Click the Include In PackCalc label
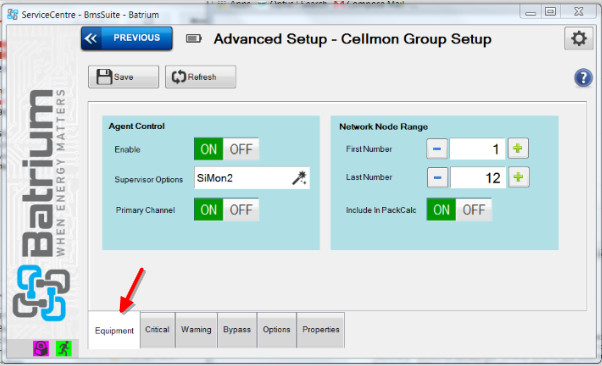The height and width of the screenshot is (366, 602). coord(381,210)
